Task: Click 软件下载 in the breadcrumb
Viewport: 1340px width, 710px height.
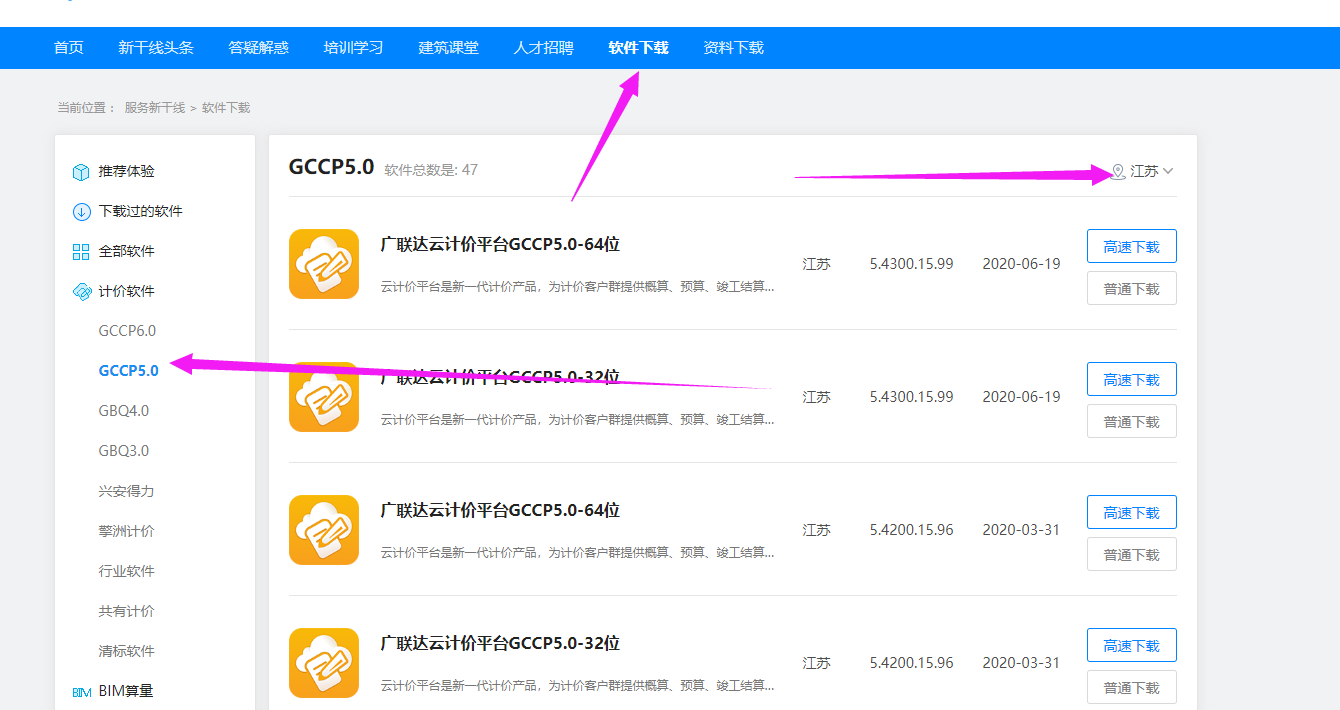Action: click(x=226, y=108)
